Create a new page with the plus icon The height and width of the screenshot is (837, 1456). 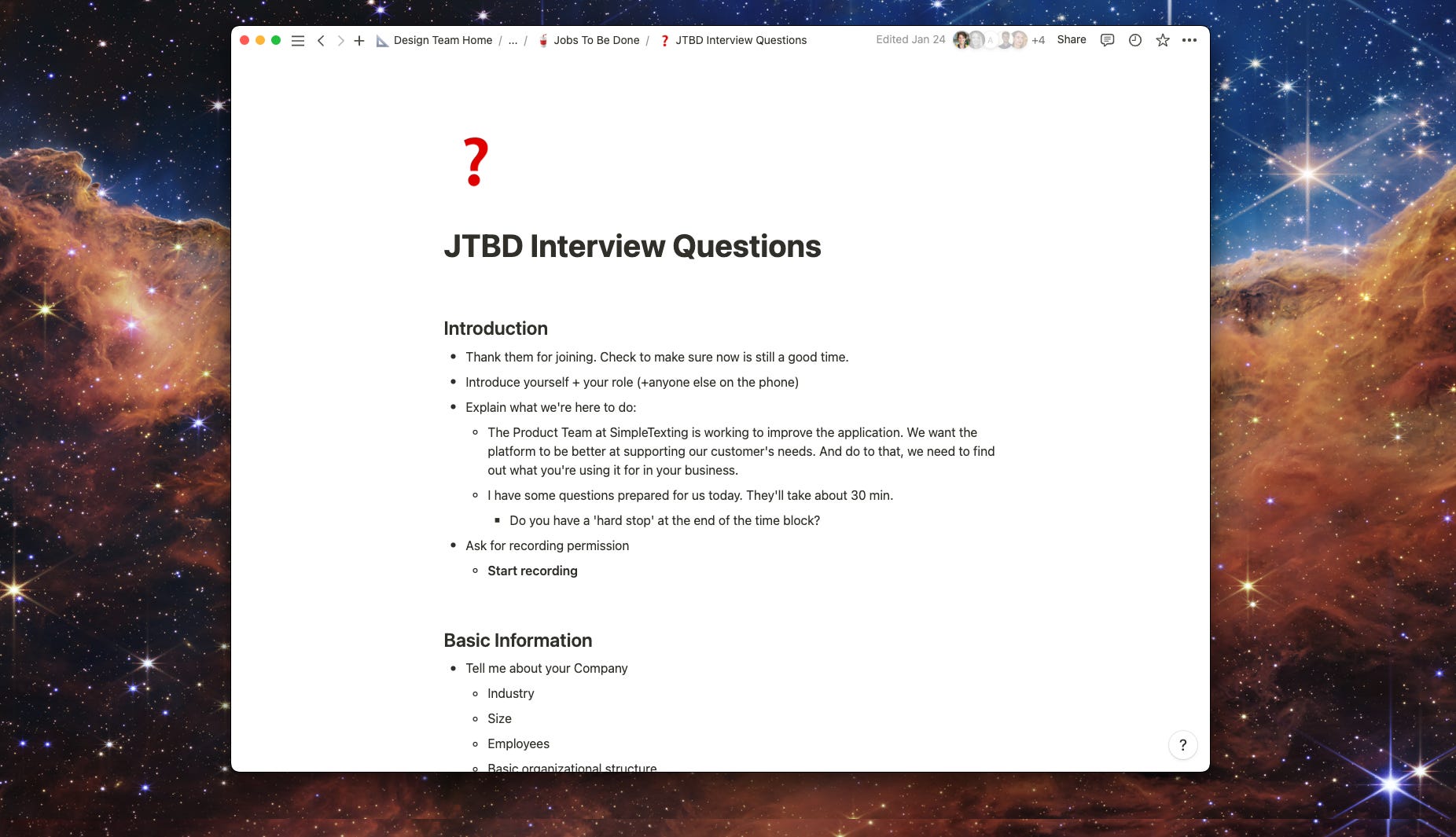[359, 40]
